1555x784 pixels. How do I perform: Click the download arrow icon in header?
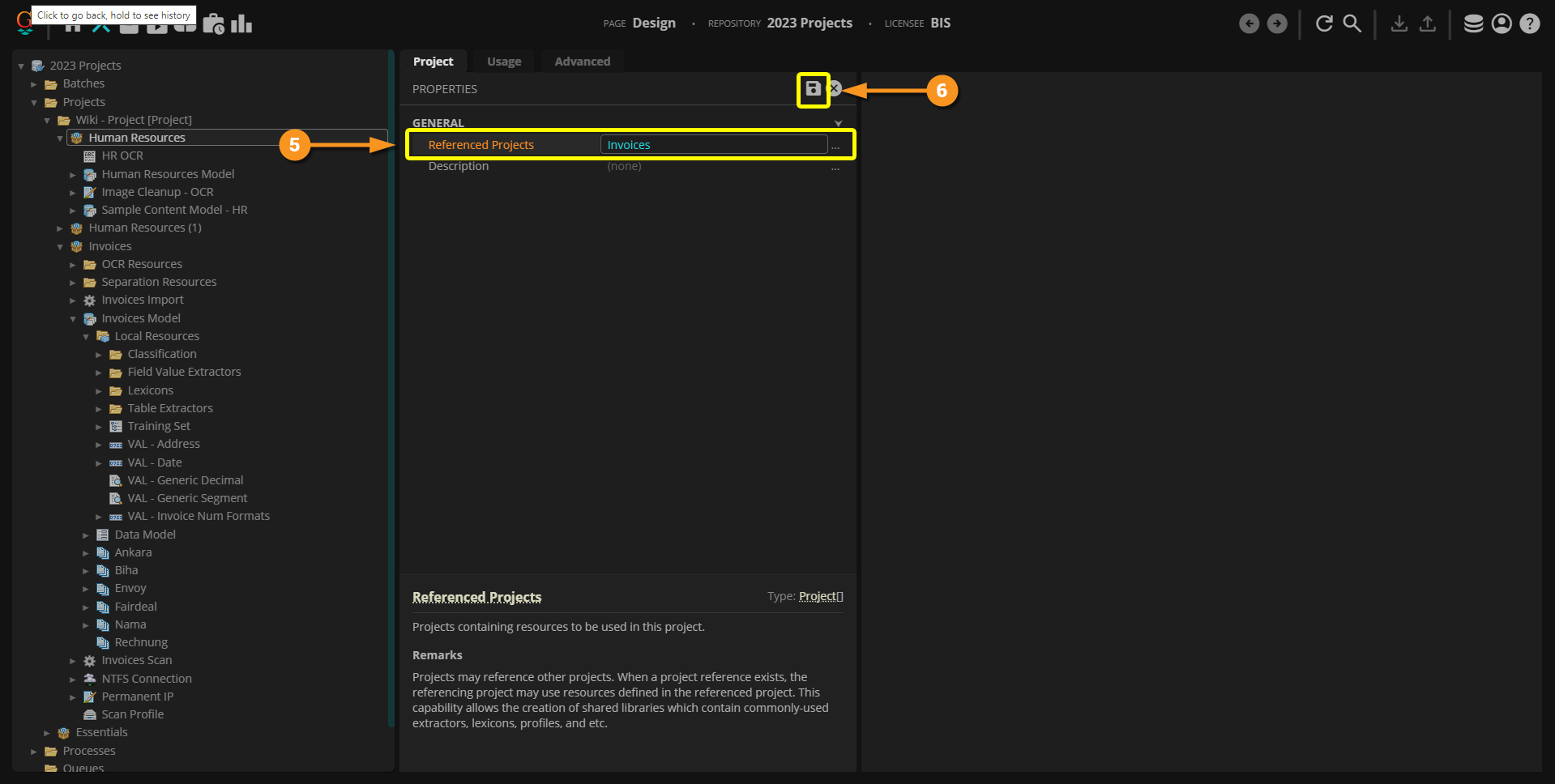click(1399, 23)
